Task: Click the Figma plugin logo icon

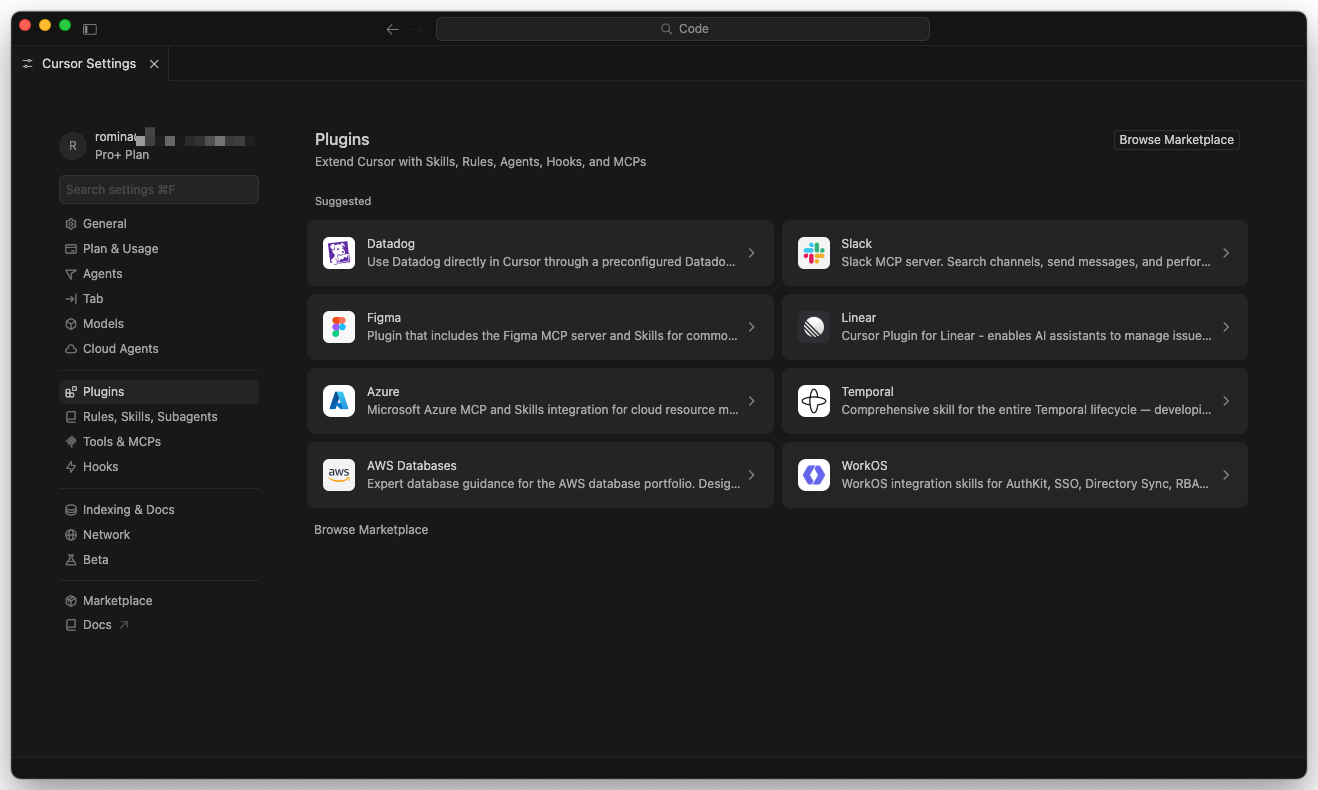Action: pyautogui.click(x=339, y=327)
